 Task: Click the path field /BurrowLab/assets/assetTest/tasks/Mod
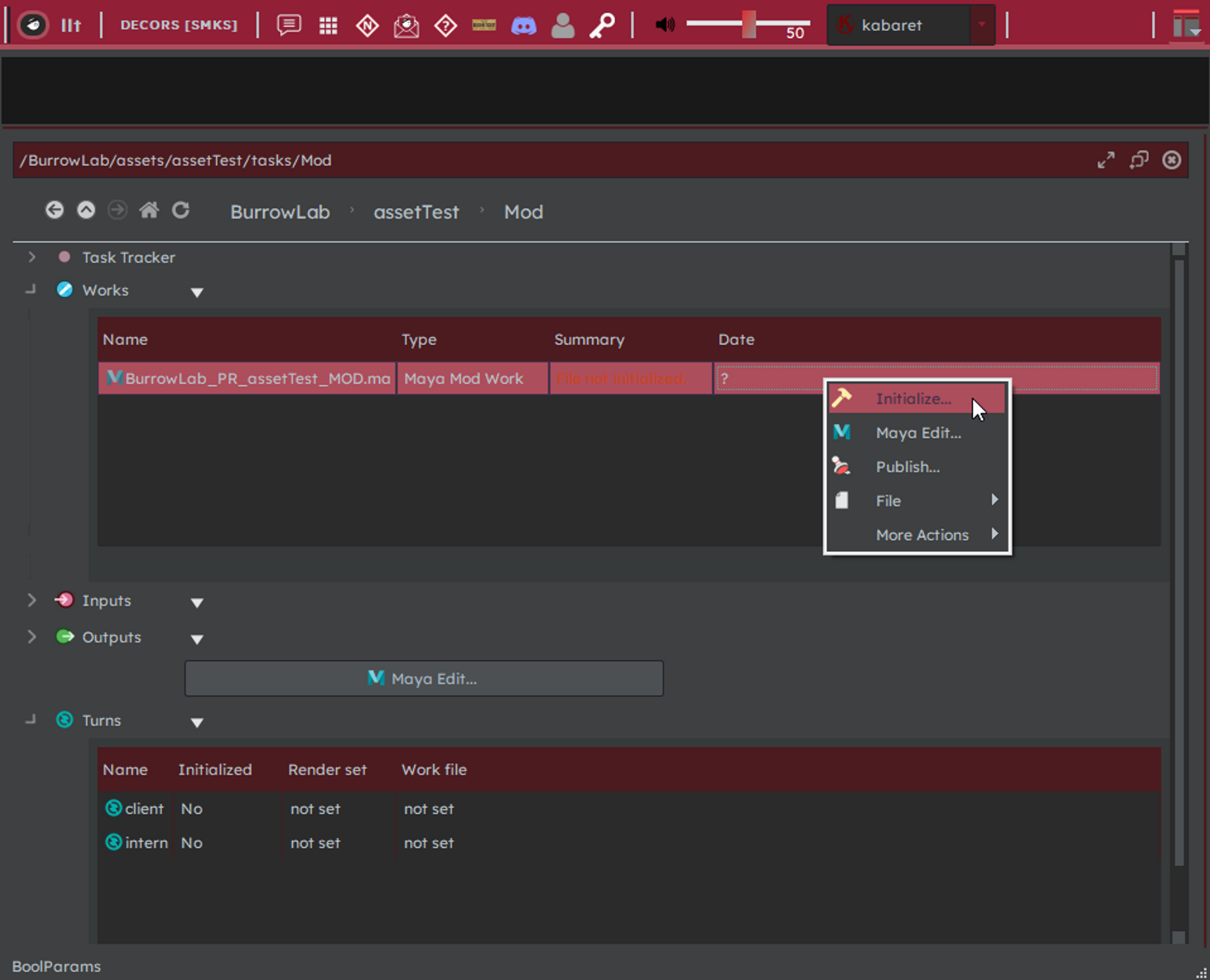coord(600,160)
